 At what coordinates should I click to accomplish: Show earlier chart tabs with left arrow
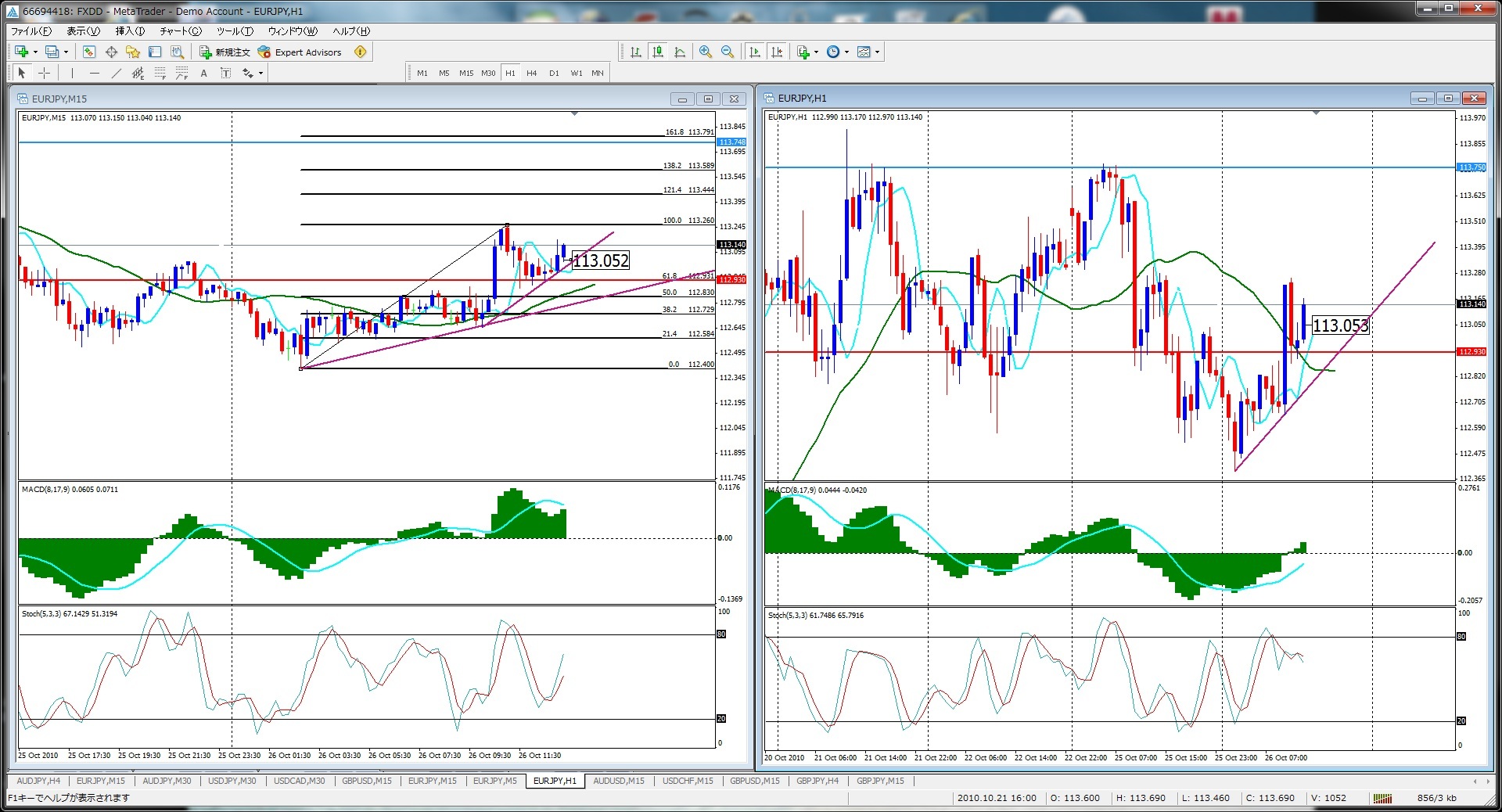[x=1475, y=781]
